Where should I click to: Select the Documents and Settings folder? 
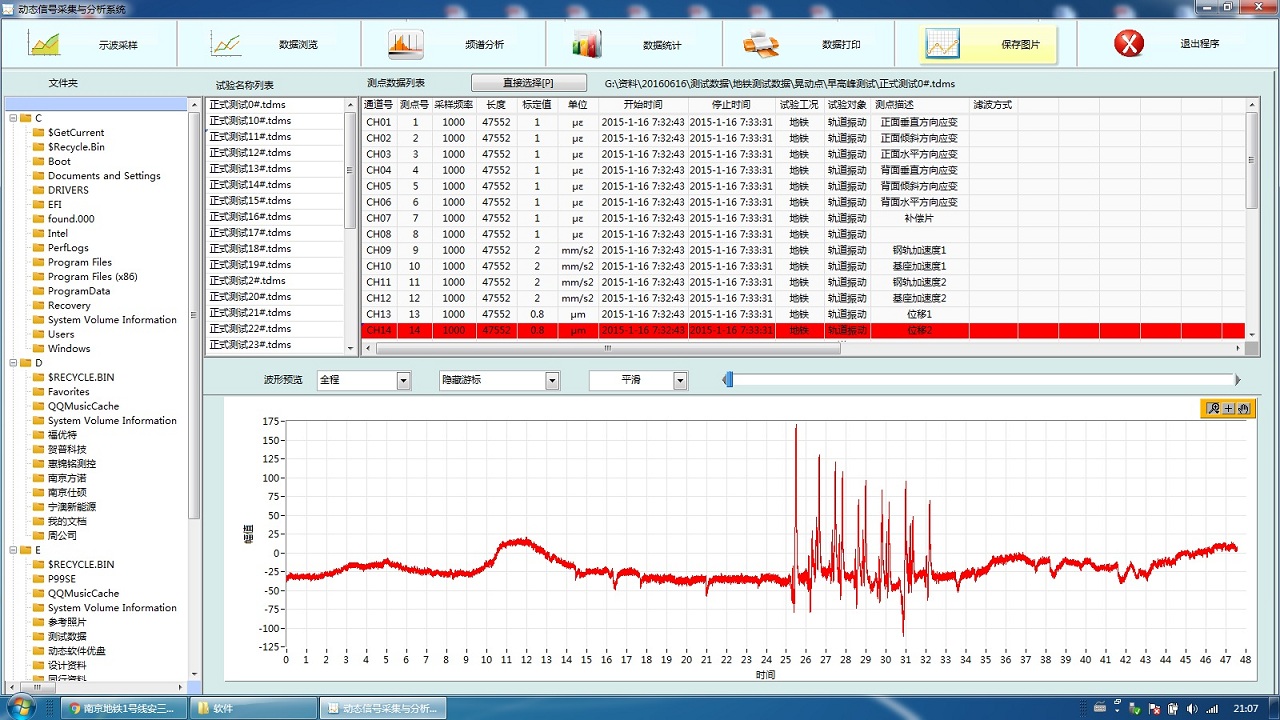[104, 175]
